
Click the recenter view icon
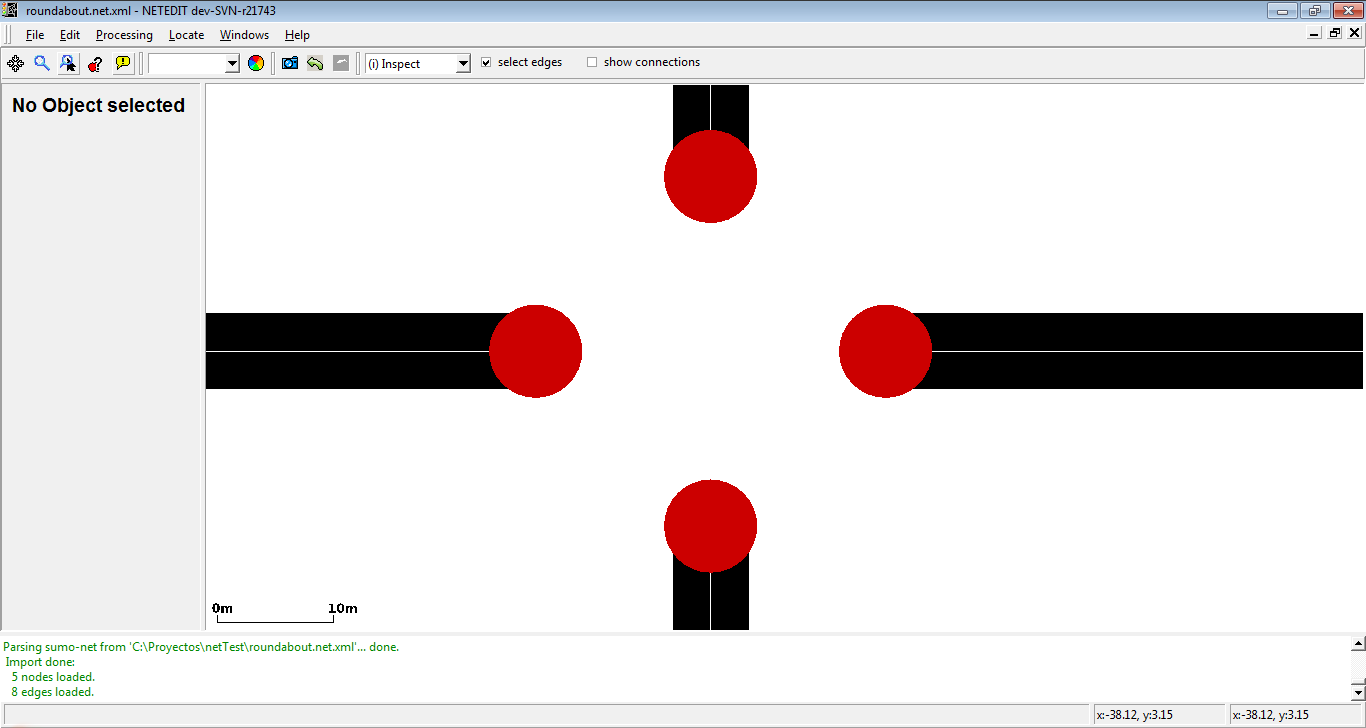pos(15,63)
